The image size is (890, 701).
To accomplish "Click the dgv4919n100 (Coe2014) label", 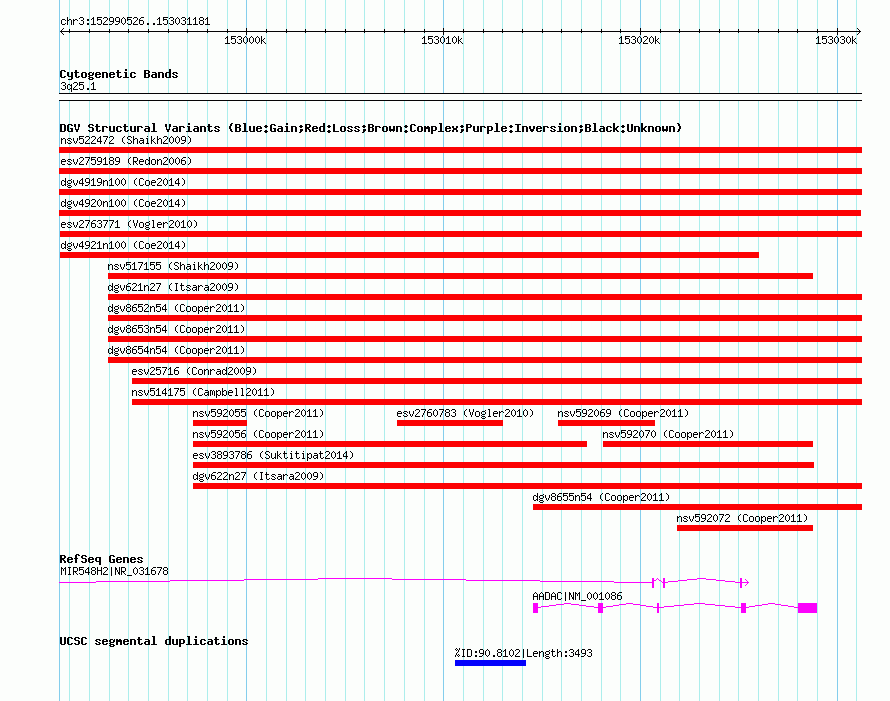I will pos(123,182).
